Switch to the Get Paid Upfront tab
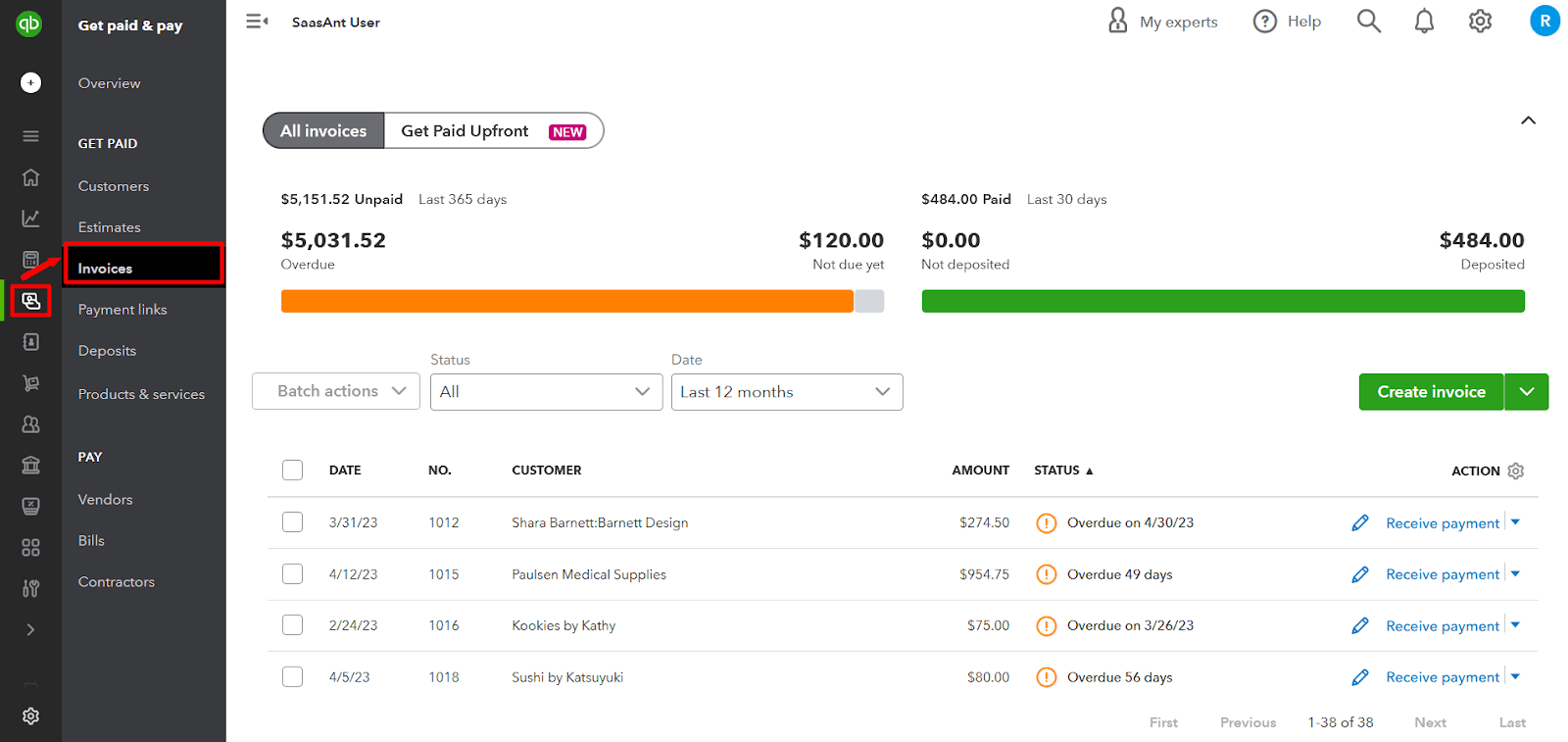1568x742 pixels. 494,131
